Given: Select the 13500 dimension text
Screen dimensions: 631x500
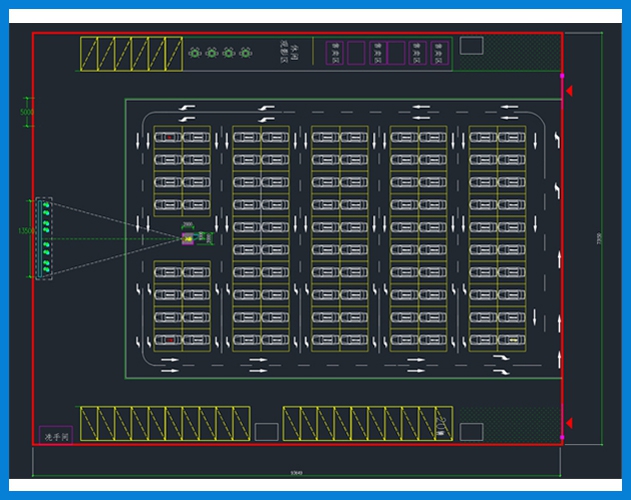Looking at the screenshot, I should pyautogui.click(x=26, y=231).
